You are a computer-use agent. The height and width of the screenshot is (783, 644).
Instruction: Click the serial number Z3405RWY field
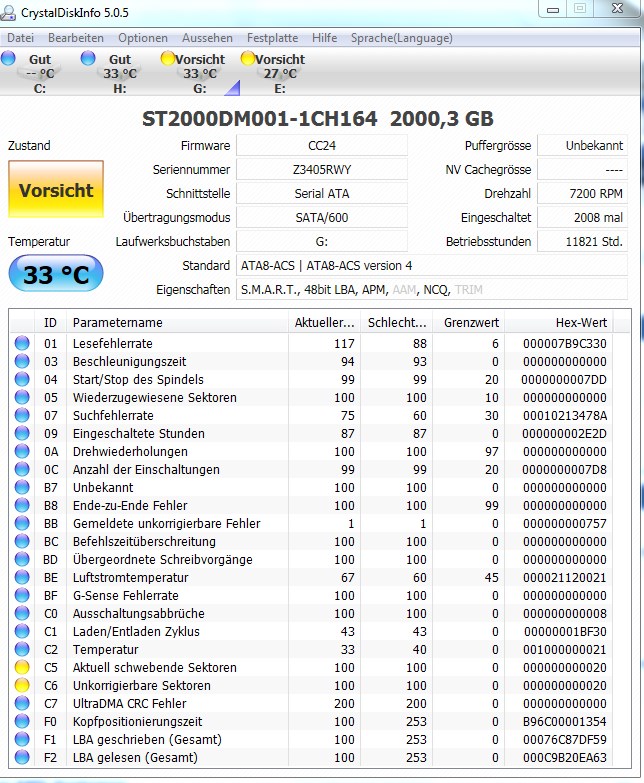[322, 170]
